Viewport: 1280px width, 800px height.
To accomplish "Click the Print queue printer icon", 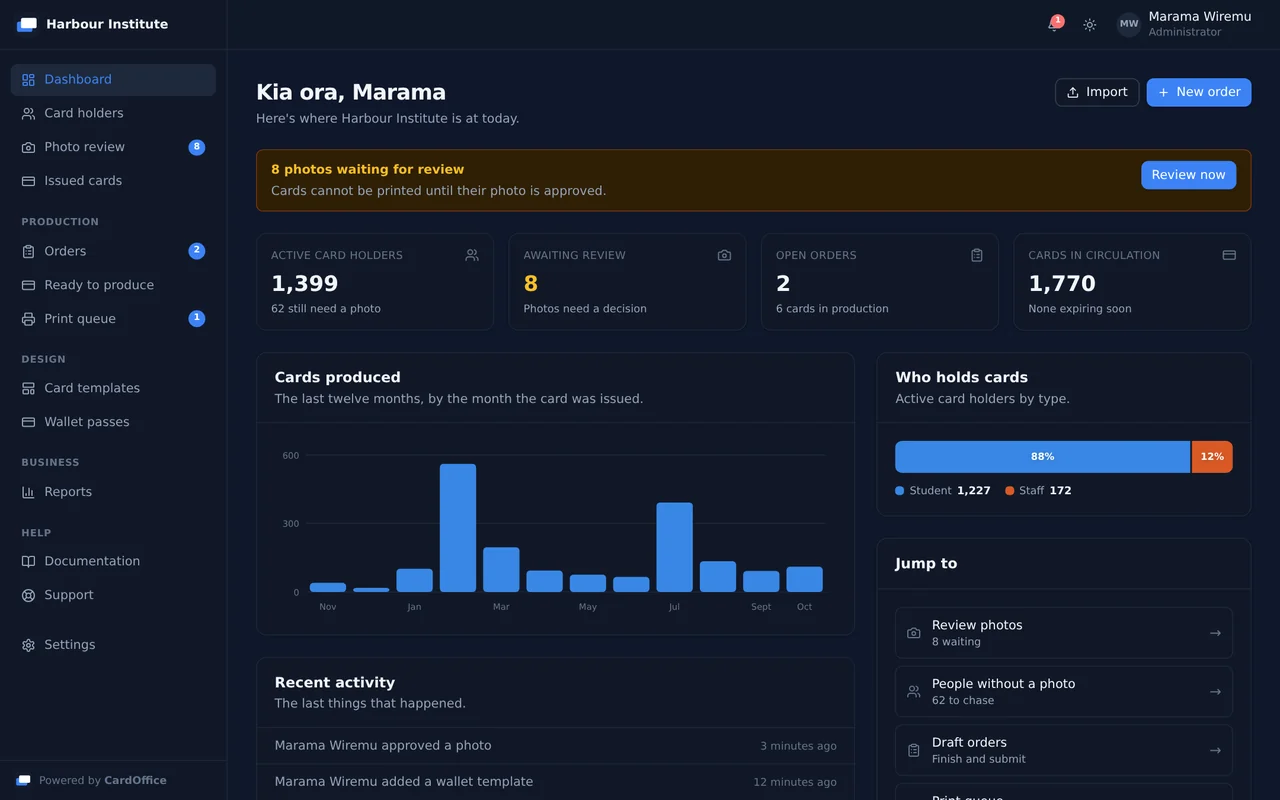I will point(28,319).
